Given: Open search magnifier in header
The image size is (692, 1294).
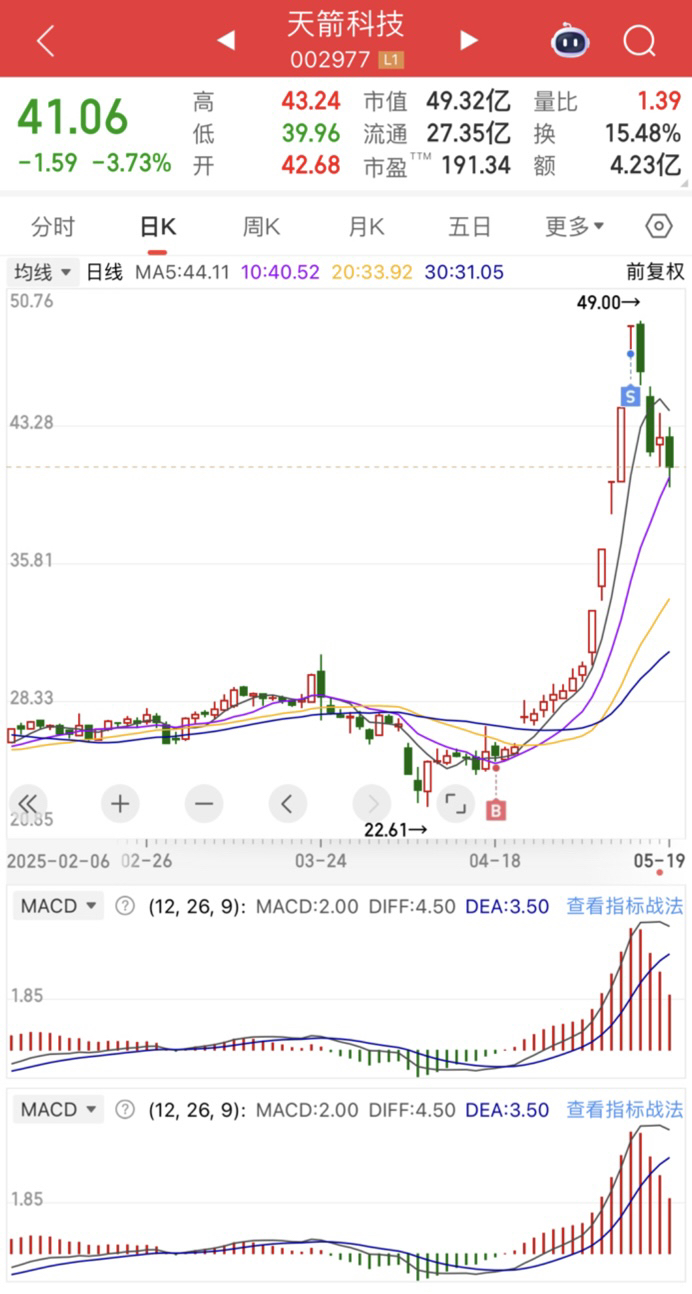Looking at the screenshot, I should click(x=639, y=41).
